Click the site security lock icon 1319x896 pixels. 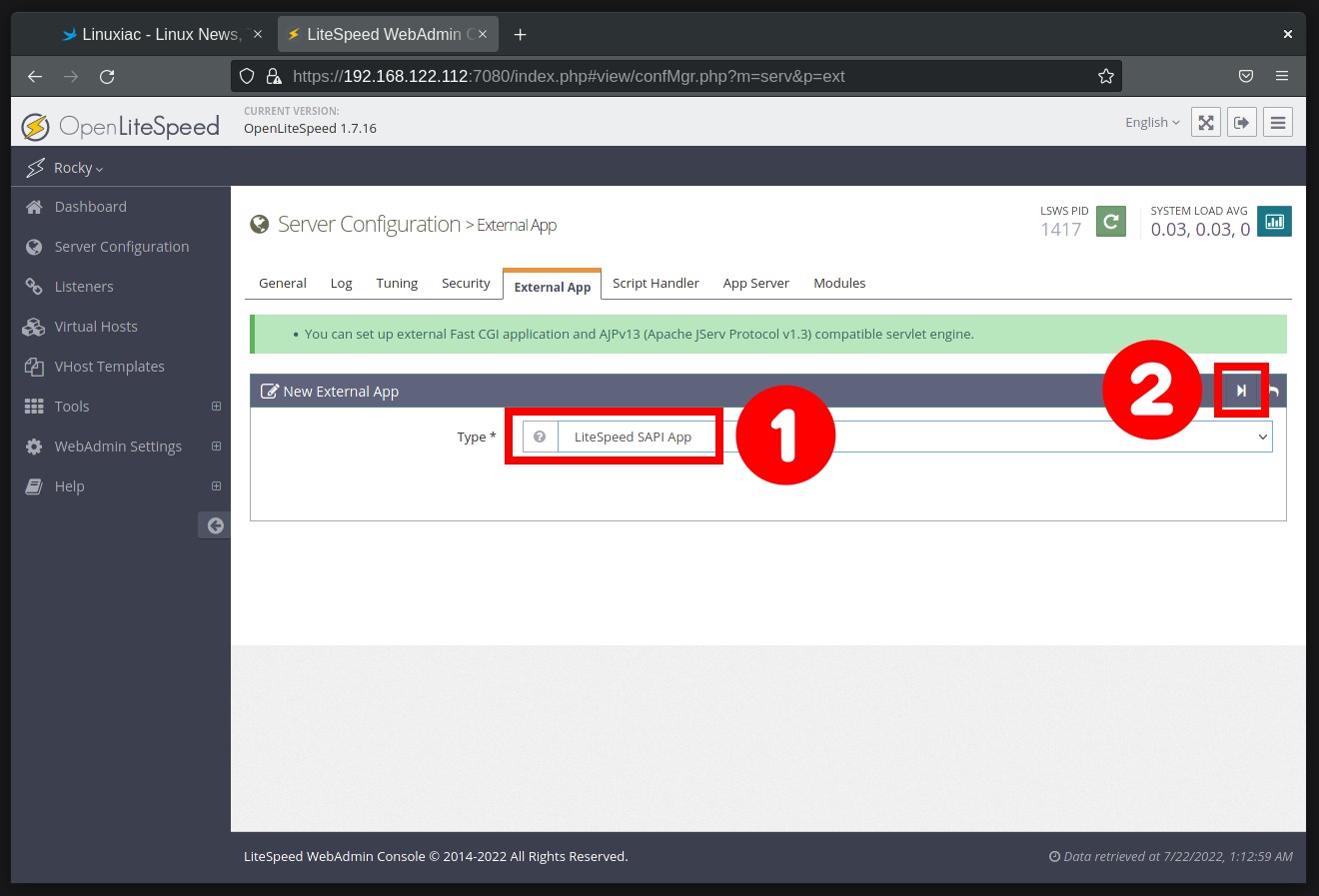coord(273,76)
